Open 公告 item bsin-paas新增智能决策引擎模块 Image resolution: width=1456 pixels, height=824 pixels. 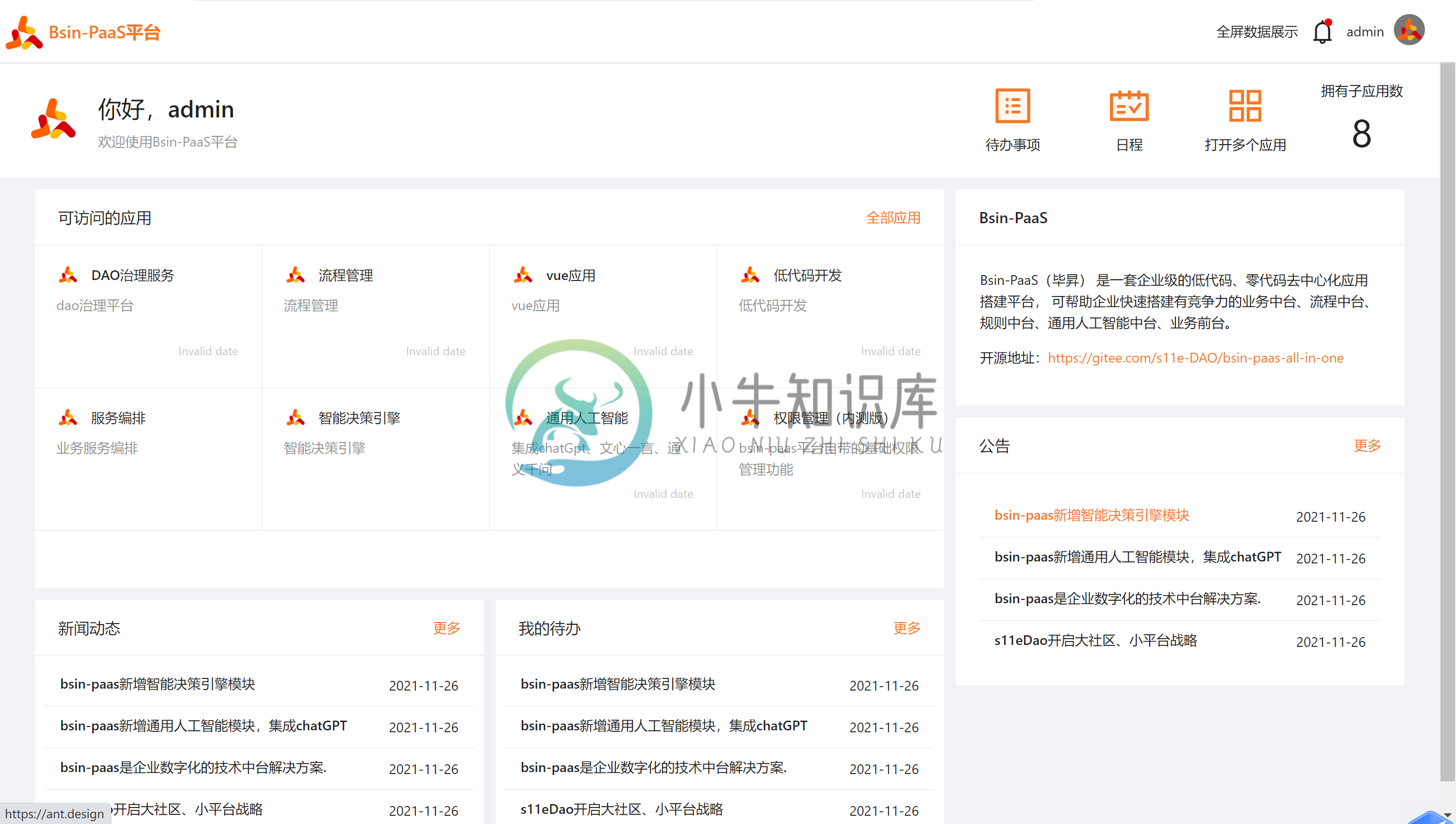click(1092, 515)
